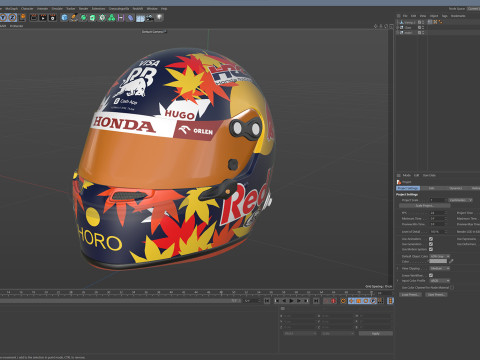Image resolution: width=480 pixels, height=360 pixels.
Task: Click the Scale Project button
Action: click(x=425, y=206)
